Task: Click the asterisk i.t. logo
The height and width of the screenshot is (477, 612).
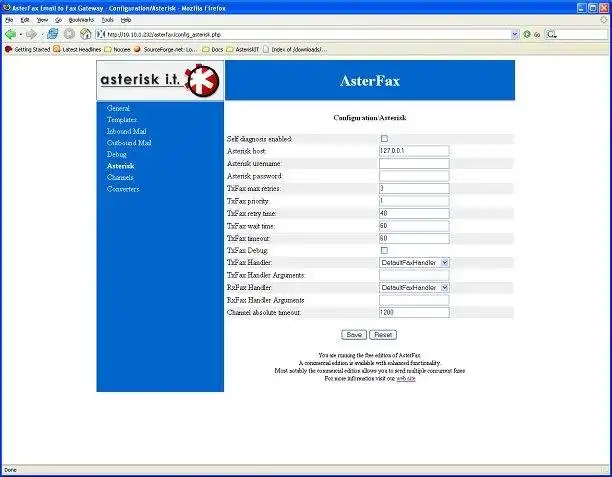Action: click(x=160, y=80)
